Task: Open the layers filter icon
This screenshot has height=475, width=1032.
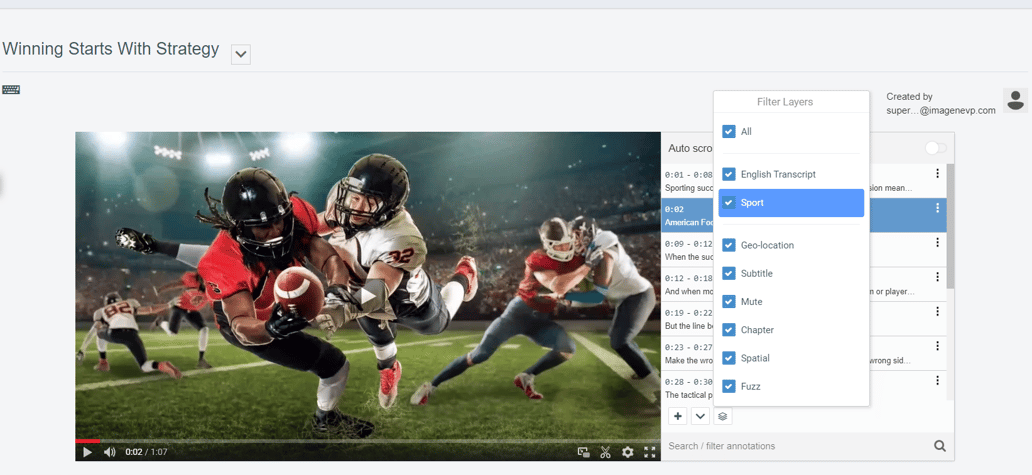Action: pos(723,416)
